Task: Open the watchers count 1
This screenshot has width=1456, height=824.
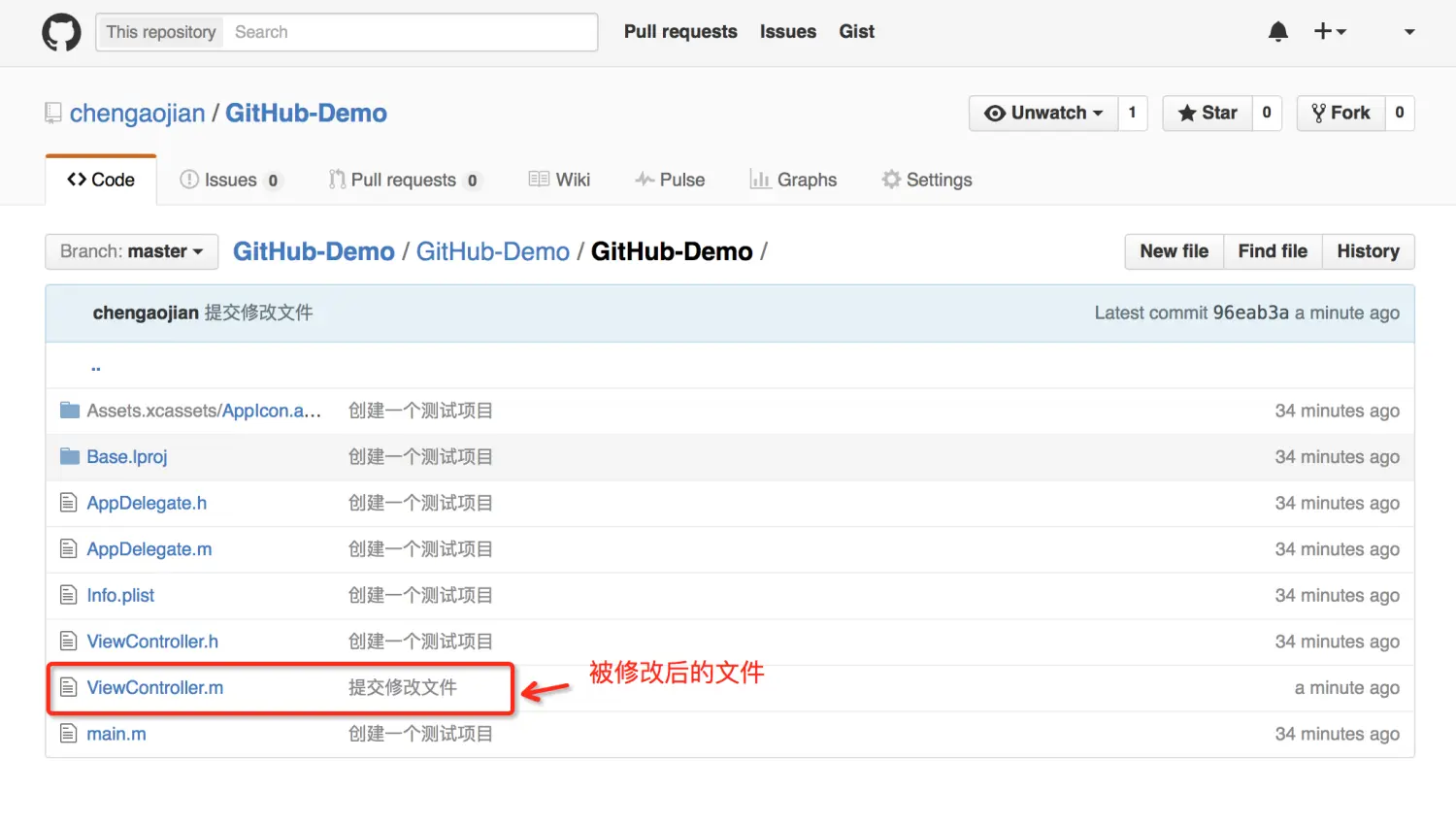Action: 1133,113
